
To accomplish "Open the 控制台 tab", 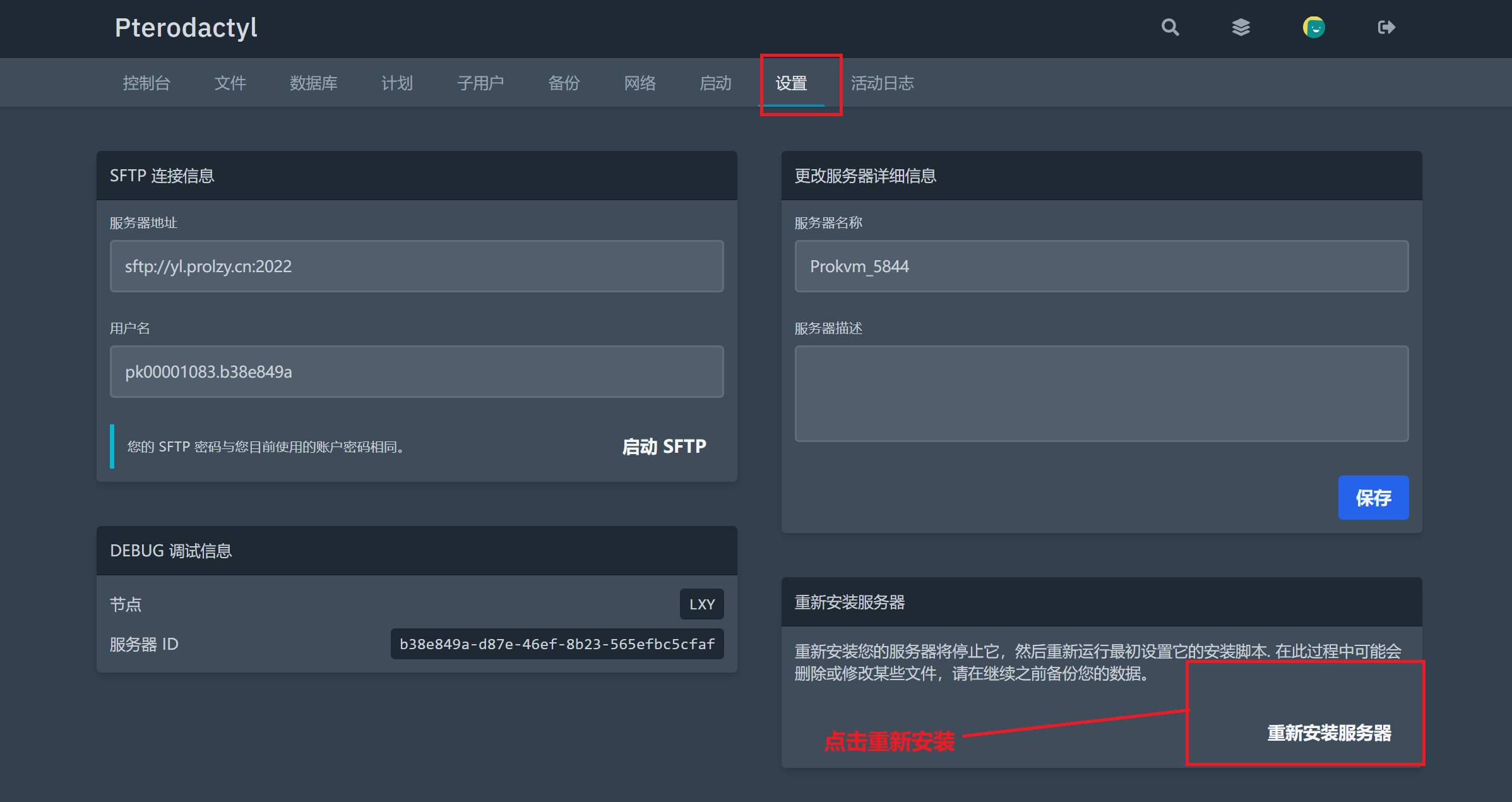I will tap(146, 83).
